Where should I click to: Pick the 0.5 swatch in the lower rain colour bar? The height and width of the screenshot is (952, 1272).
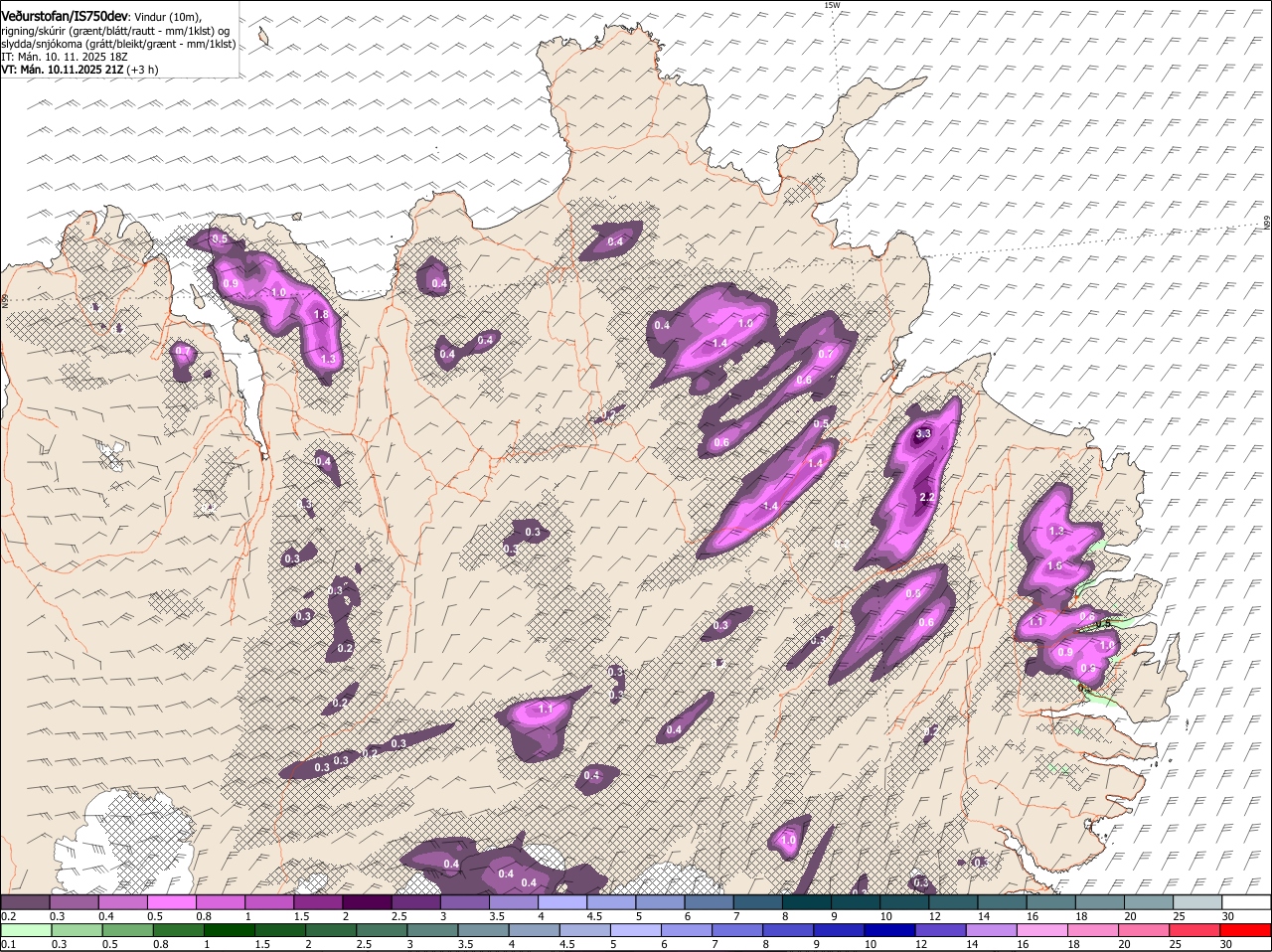127,931
